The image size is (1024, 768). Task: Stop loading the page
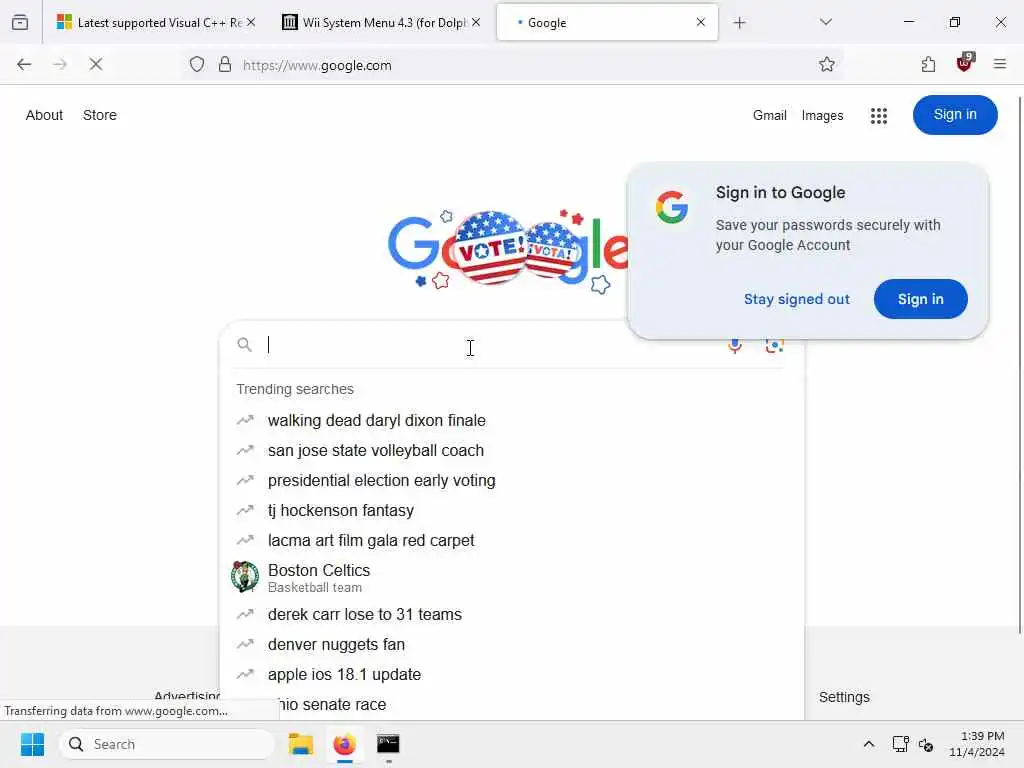coord(96,64)
